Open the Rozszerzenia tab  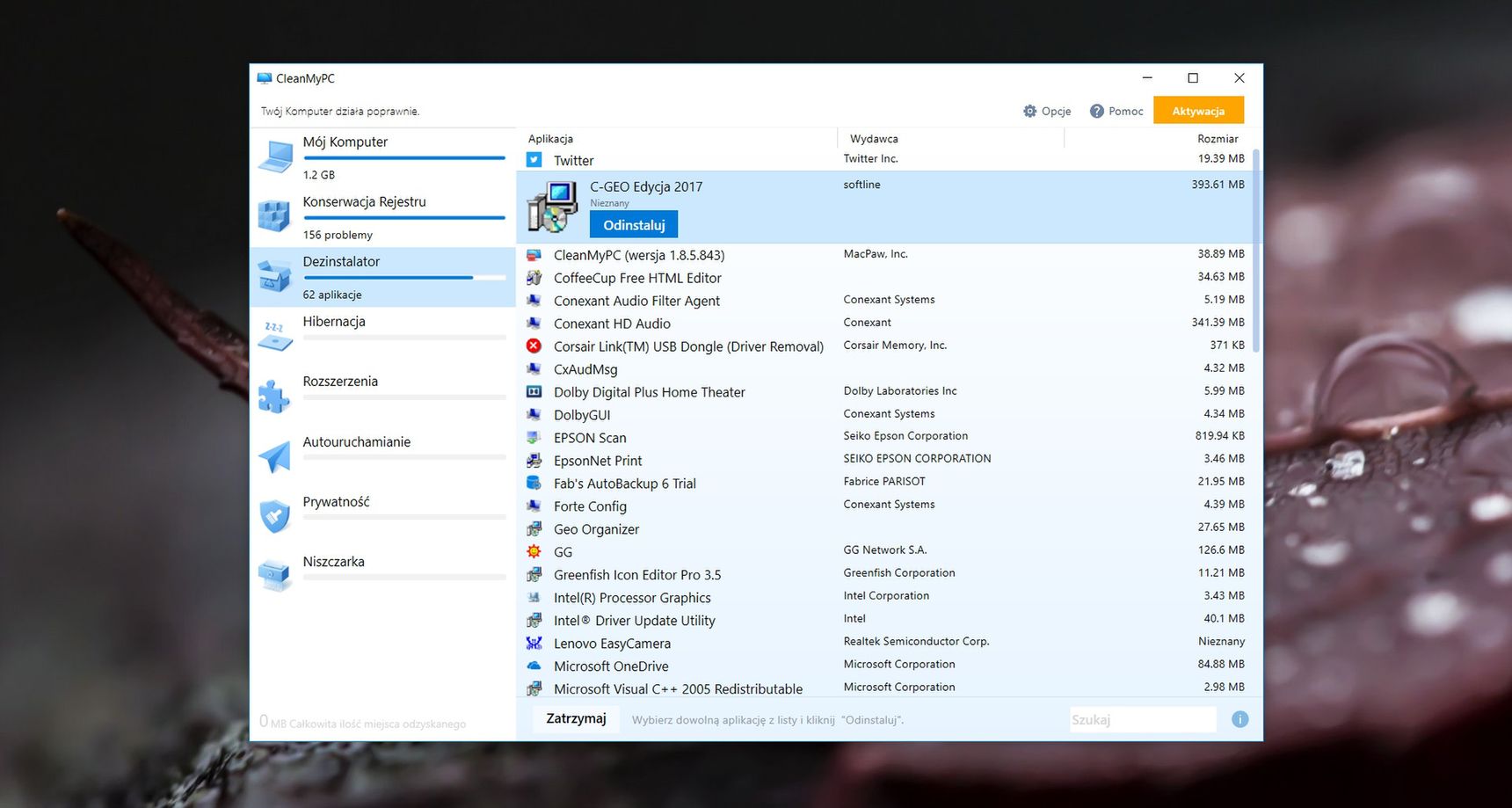383,397
